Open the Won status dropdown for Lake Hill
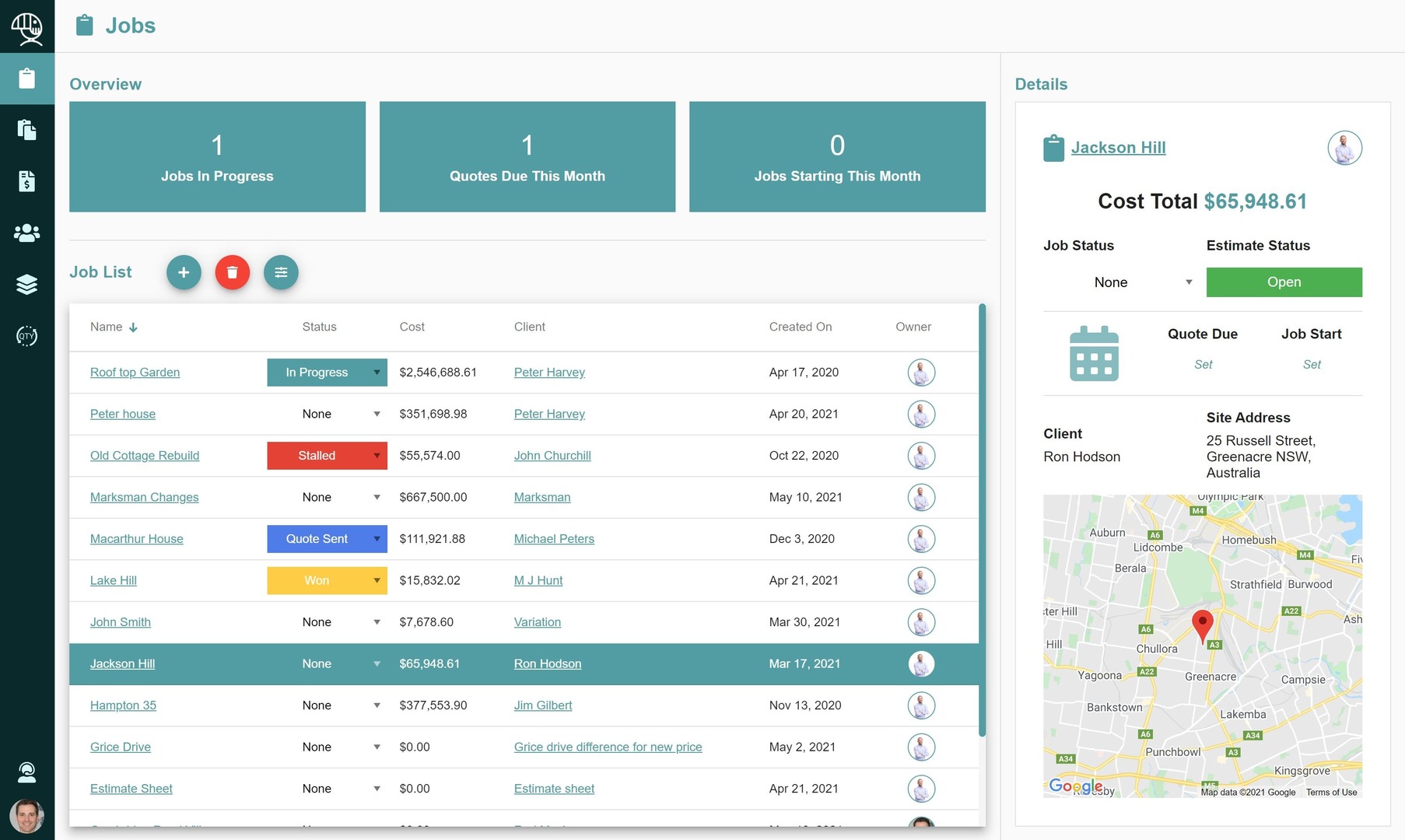1405x840 pixels. 327,580
